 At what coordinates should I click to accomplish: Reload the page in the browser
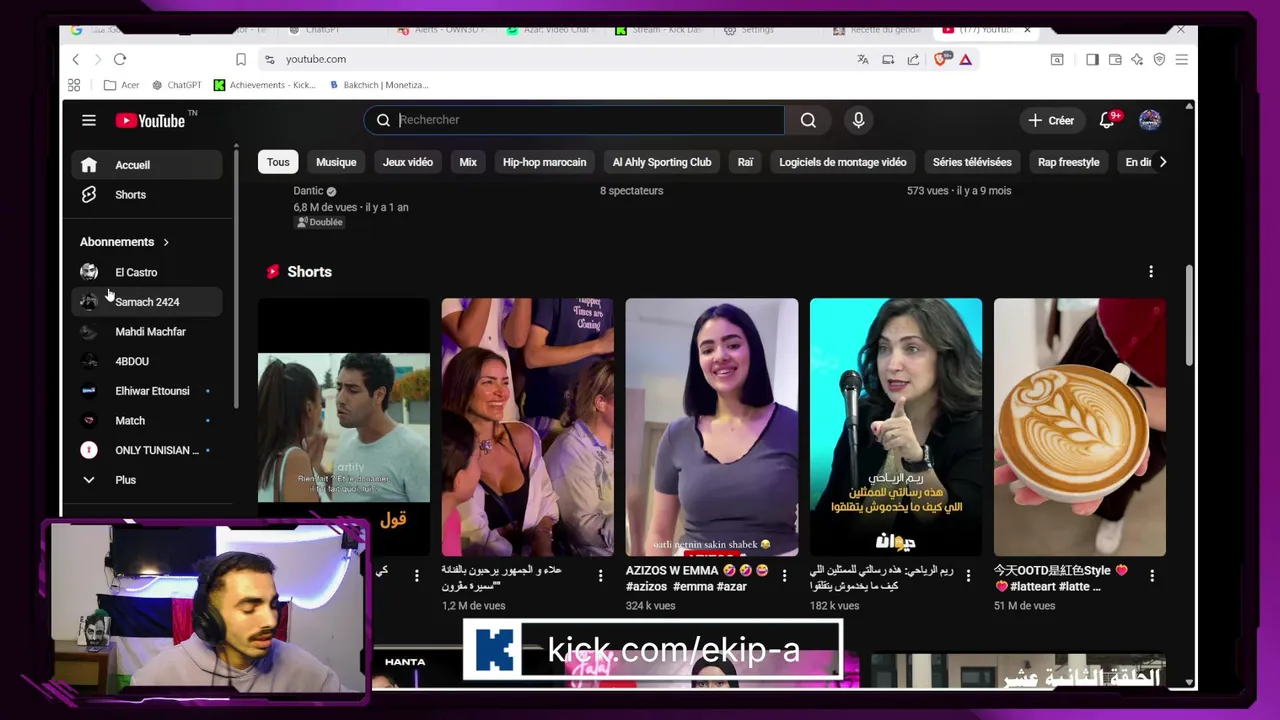click(120, 60)
